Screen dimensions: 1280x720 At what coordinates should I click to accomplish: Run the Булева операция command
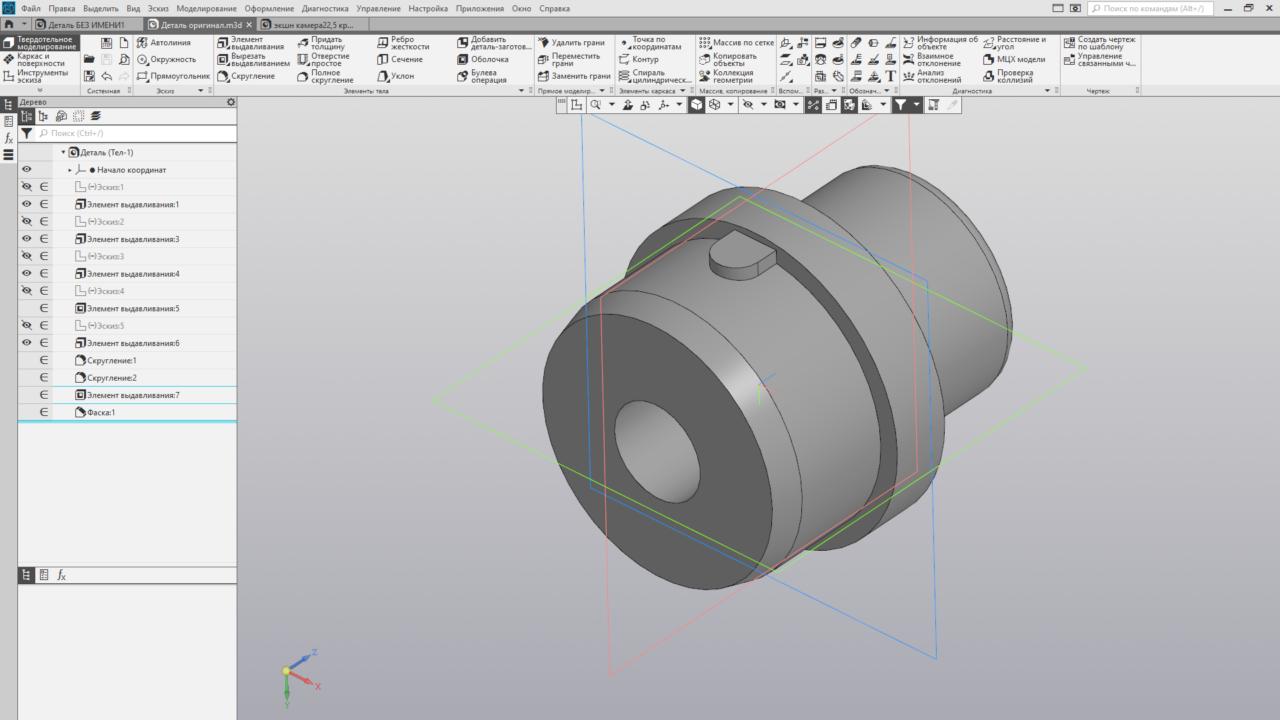point(482,76)
